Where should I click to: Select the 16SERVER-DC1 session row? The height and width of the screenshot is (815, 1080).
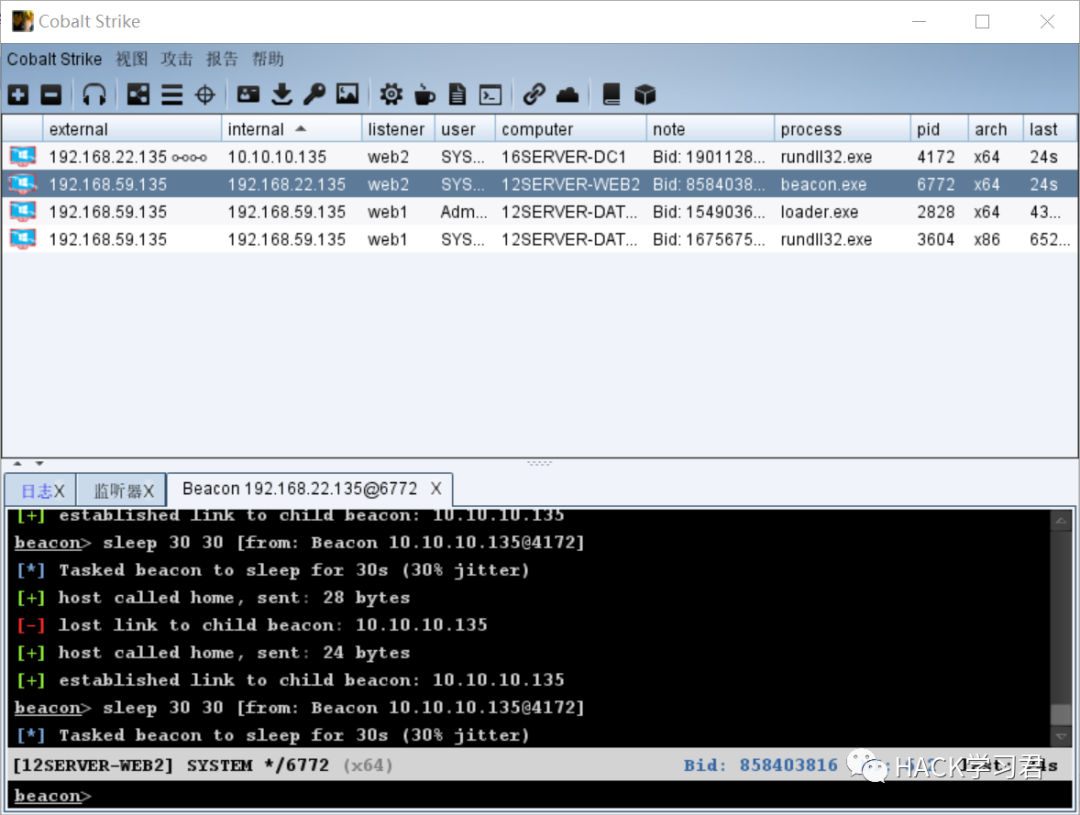(539, 157)
